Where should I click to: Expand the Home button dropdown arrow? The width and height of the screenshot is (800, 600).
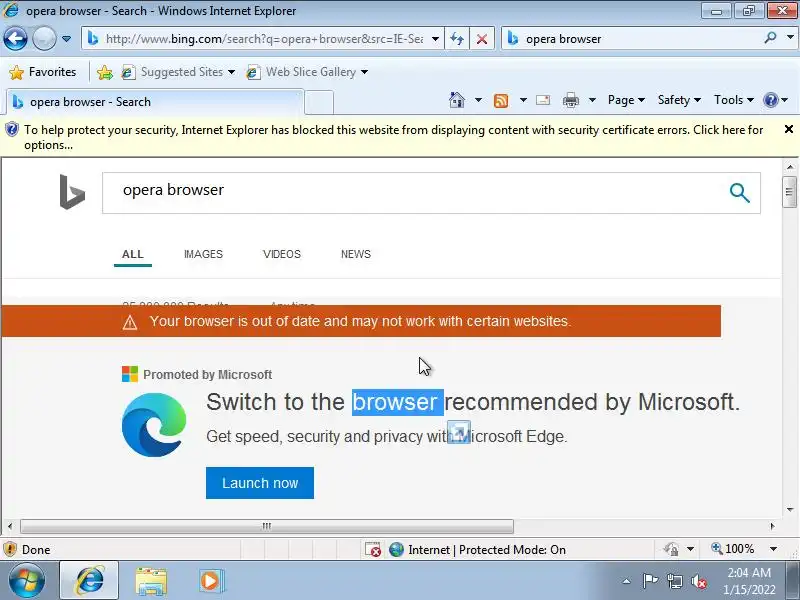pyautogui.click(x=478, y=100)
